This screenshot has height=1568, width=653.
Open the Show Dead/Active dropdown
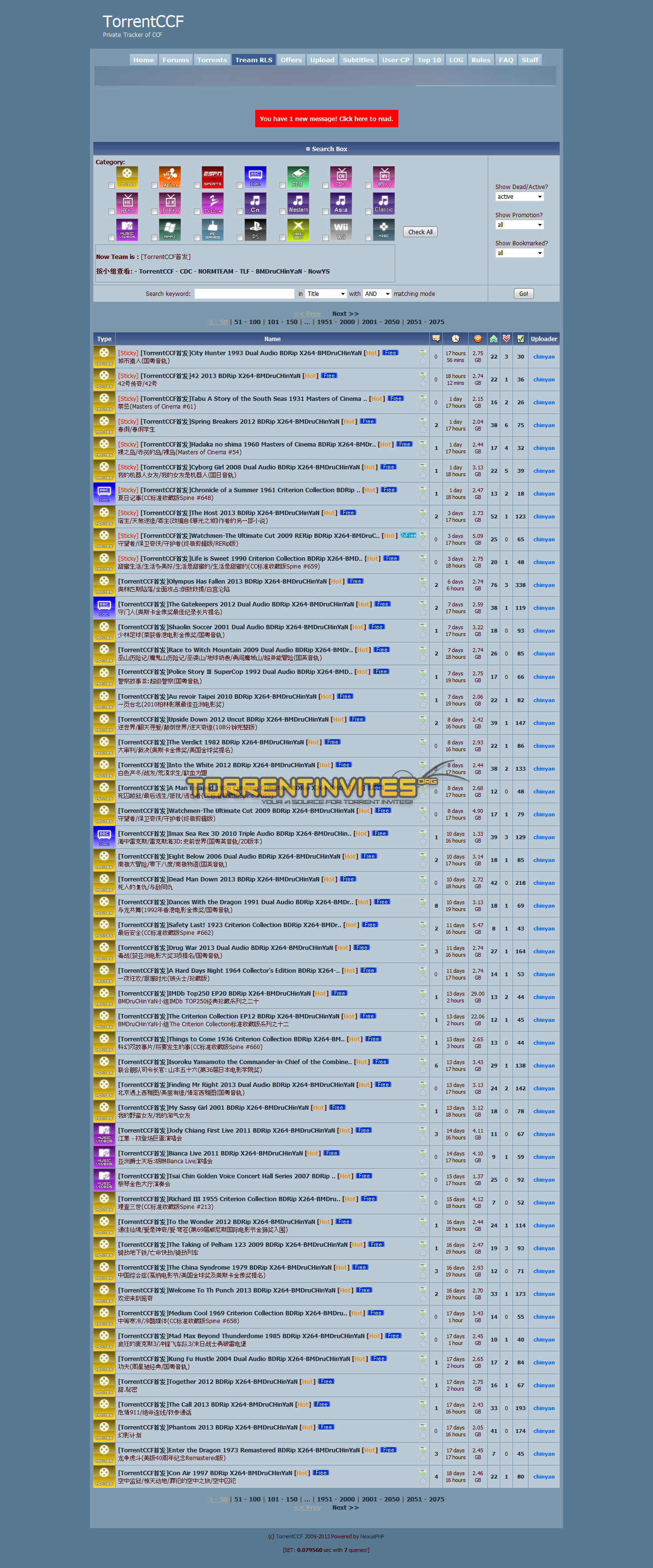tap(519, 197)
